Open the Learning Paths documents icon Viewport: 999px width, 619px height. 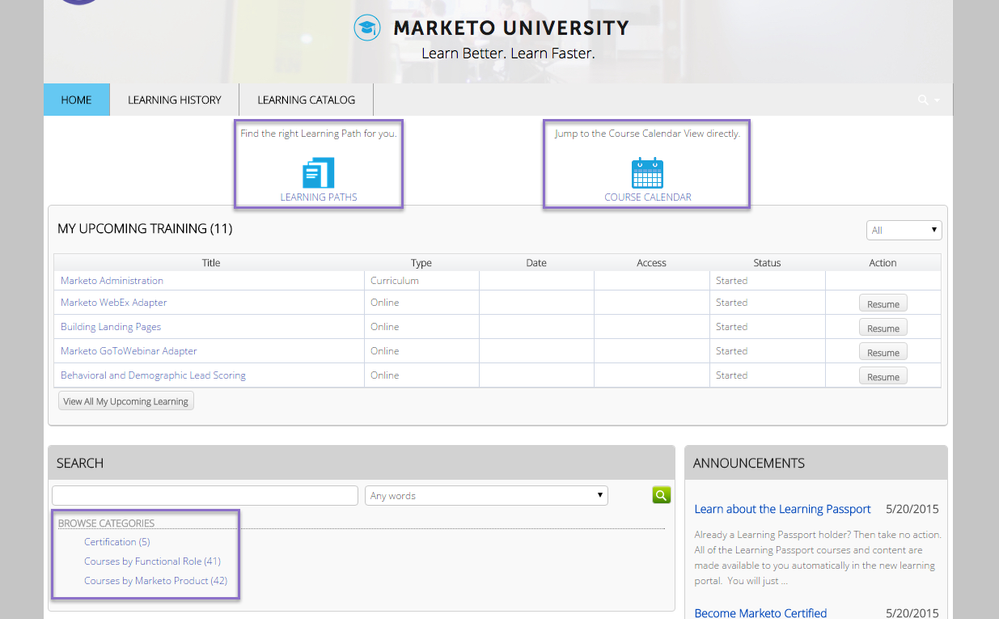click(x=319, y=173)
